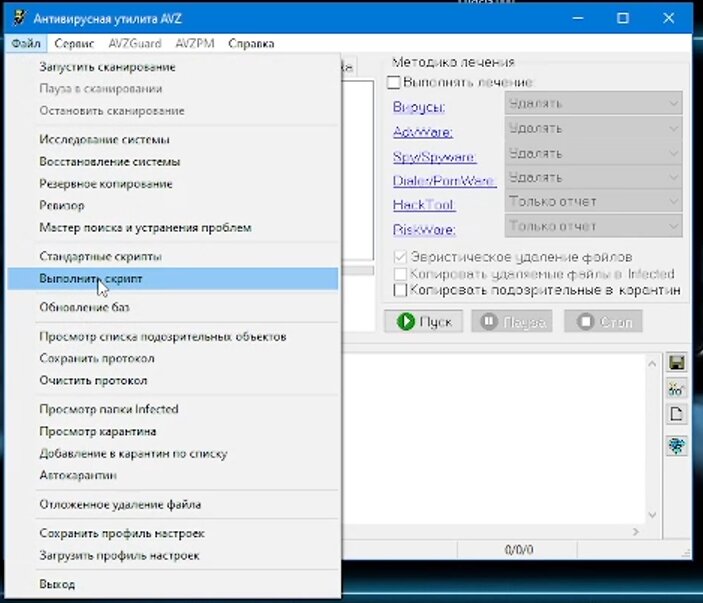Select Отложенное удаление файла menu item
The width and height of the screenshot is (703, 603).
tap(173, 505)
